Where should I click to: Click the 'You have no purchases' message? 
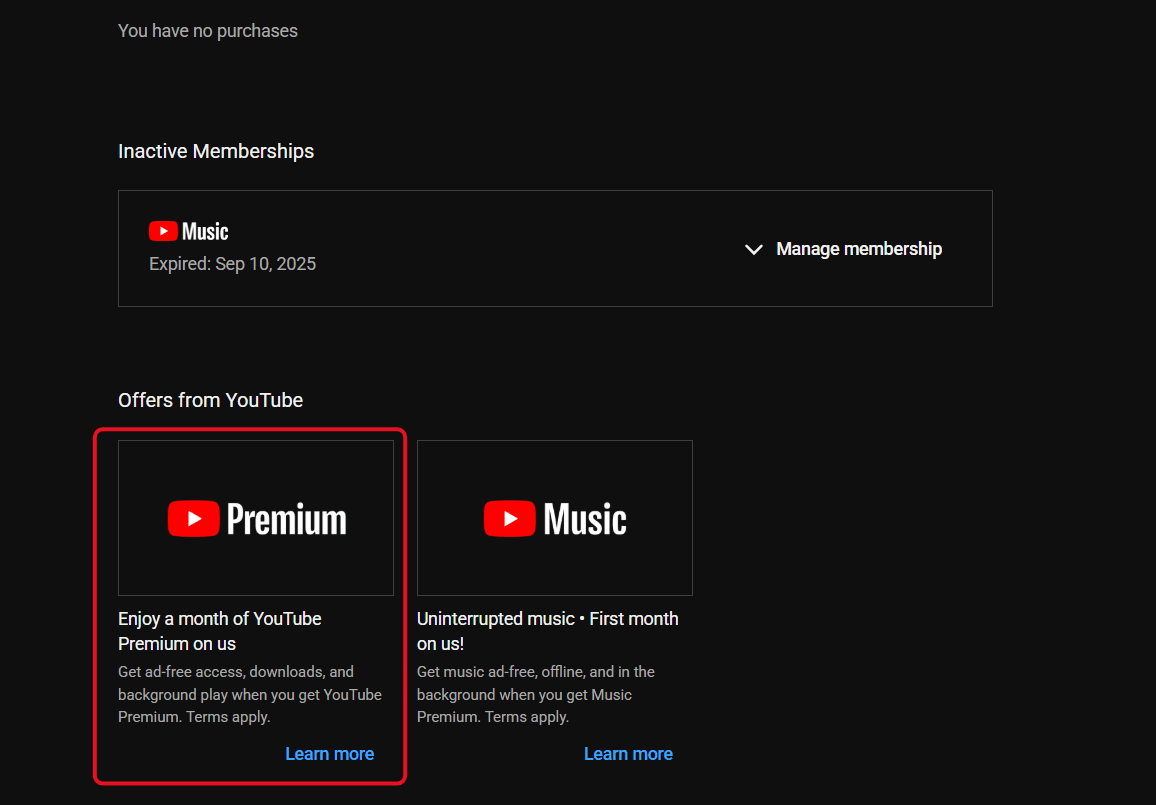208,31
